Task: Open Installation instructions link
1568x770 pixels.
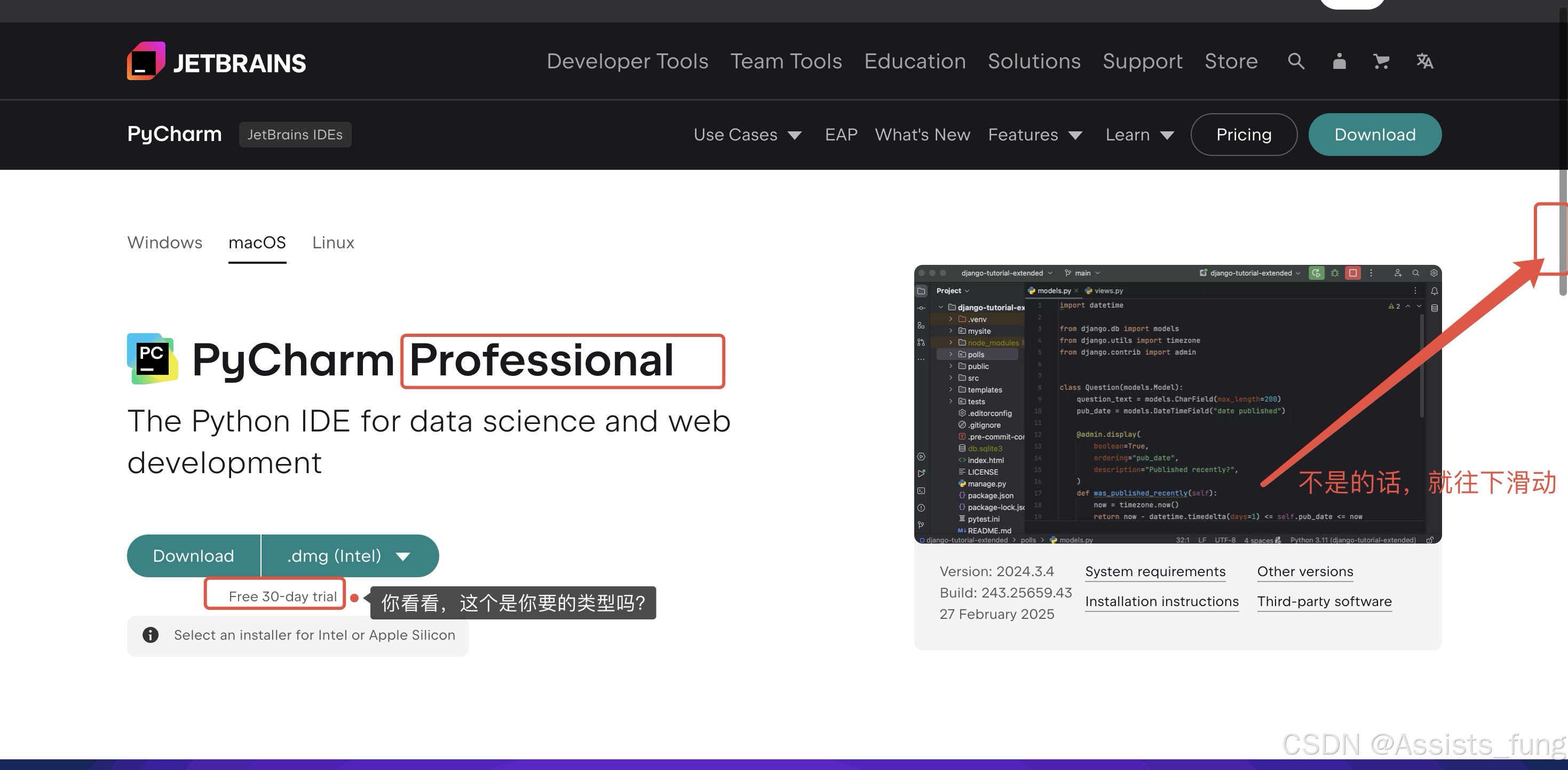Action: click(1161, 601)
